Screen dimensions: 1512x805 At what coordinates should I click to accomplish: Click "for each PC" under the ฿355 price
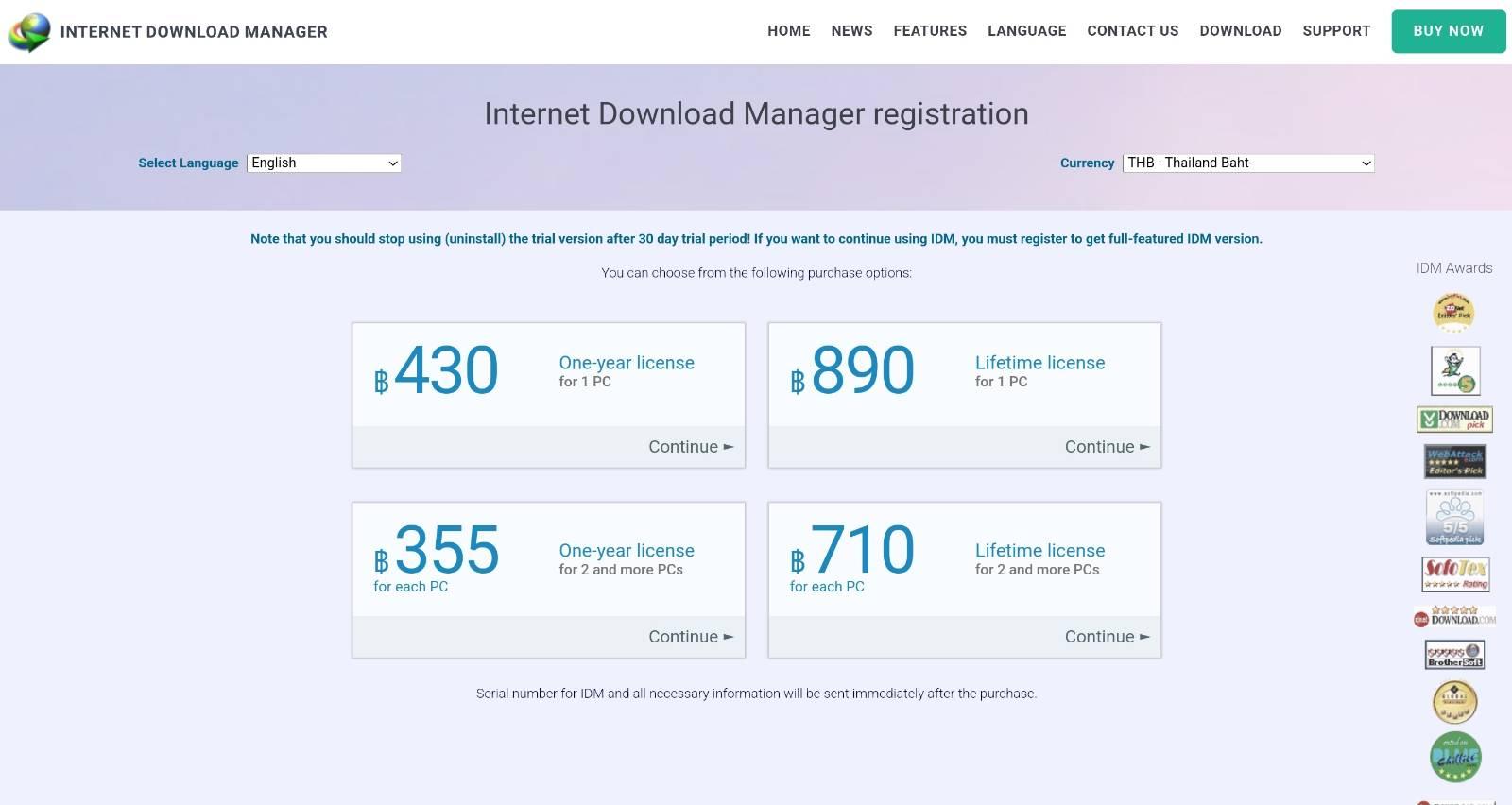[410, 587]
